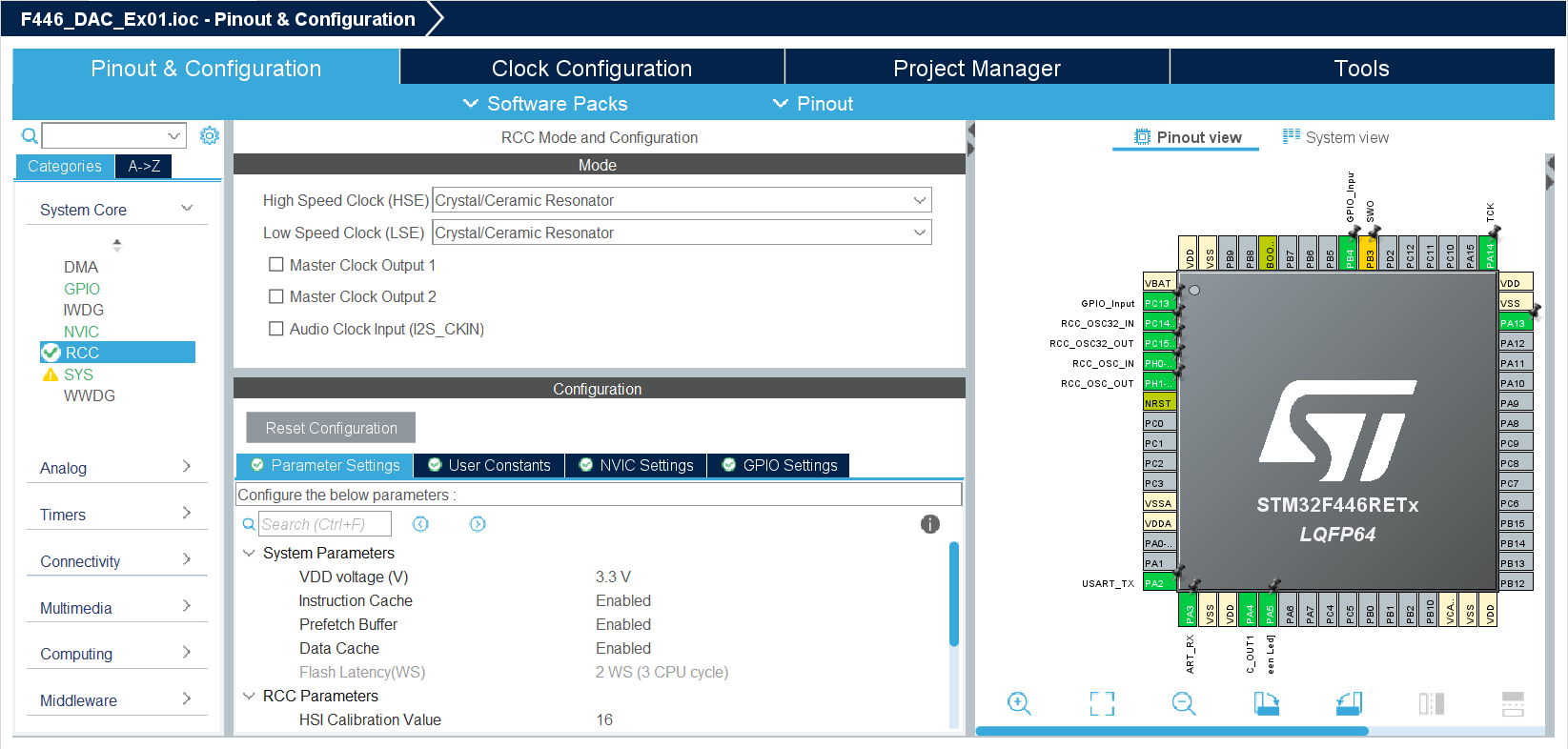1568x749 pixels.
Task: Click the NRST pin on the chip
Action: pyautogui.click(x=1159, y=403)
